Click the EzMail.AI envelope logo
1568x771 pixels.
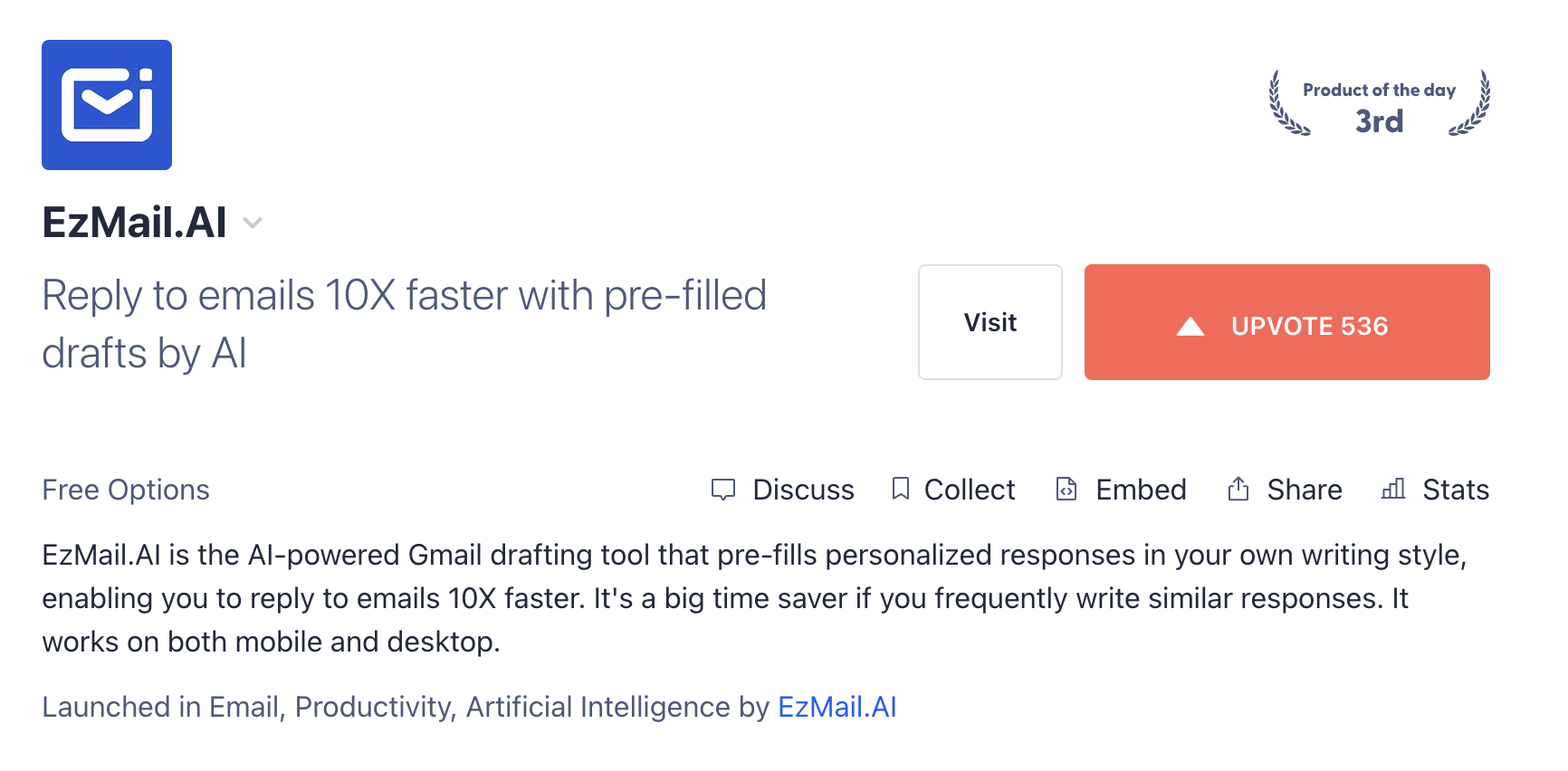[x=107, y=105]
